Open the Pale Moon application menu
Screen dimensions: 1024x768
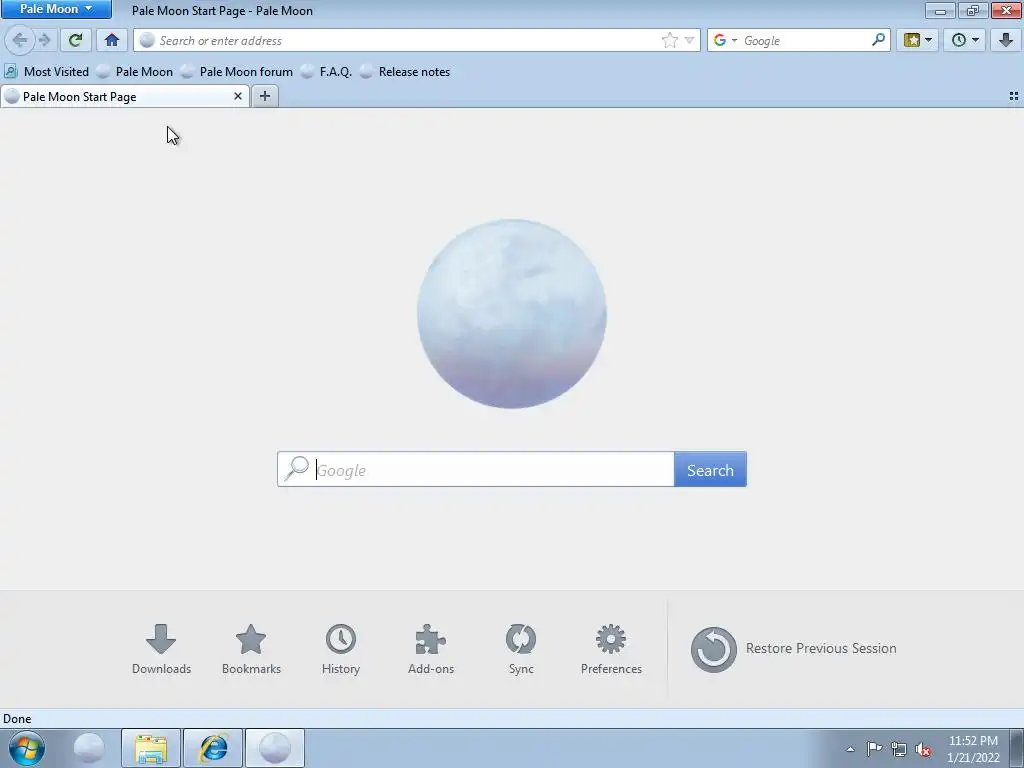pos(56,9)
